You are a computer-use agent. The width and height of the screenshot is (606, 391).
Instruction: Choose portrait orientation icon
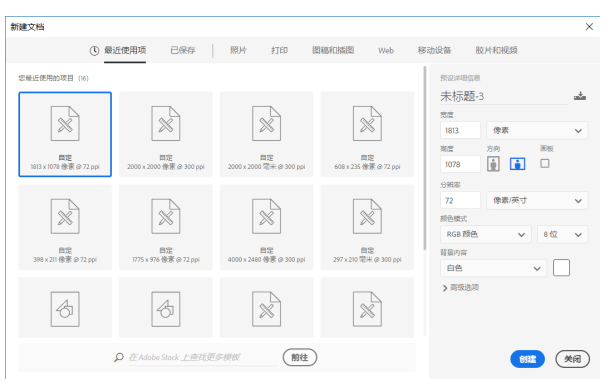tap(493, 164)
